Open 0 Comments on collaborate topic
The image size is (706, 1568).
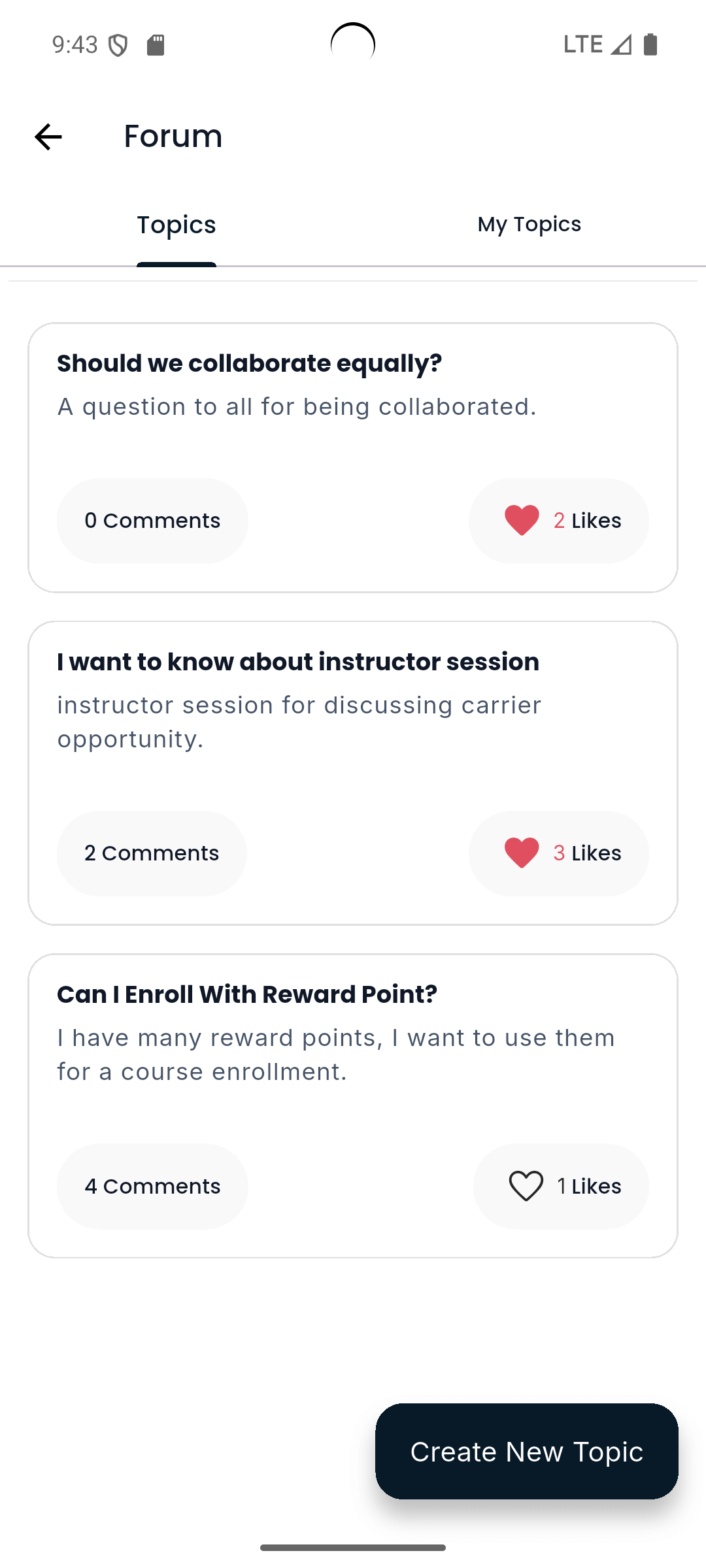coord(152,521)
